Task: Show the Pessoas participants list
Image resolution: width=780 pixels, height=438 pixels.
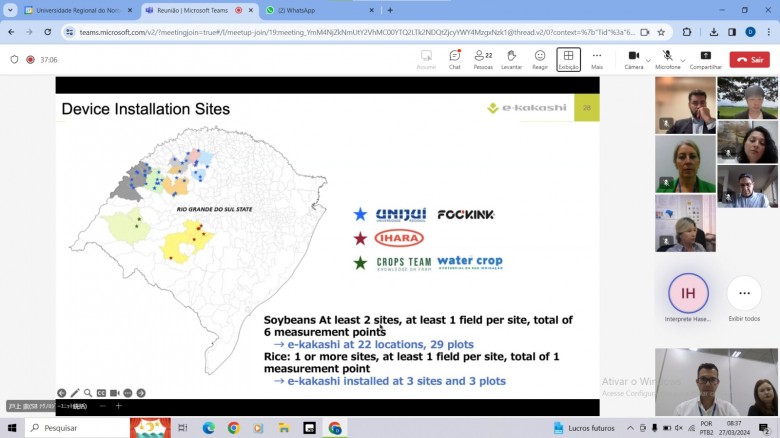Action: tap(482, 58)
